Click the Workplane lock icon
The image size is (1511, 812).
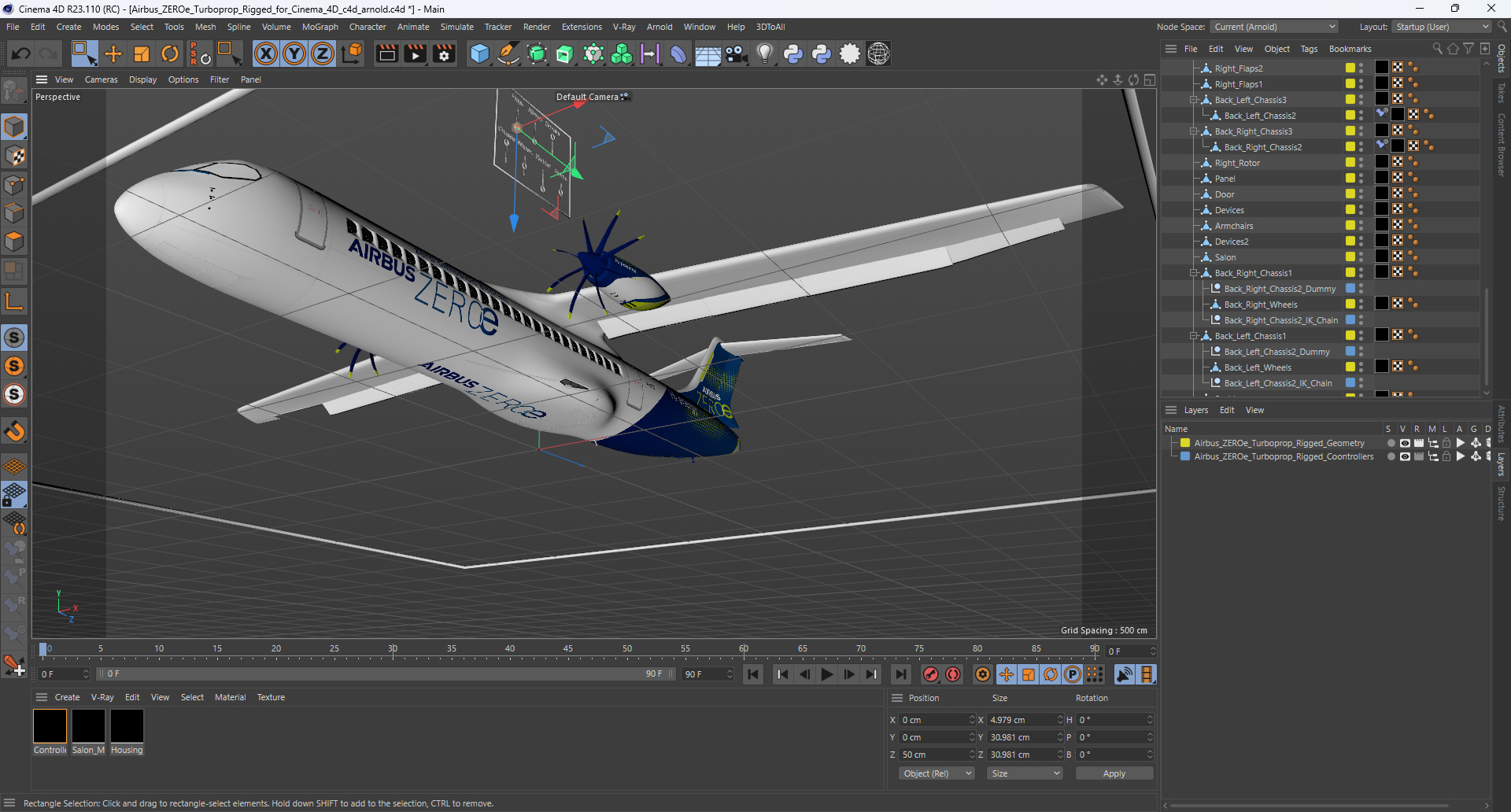[x=14, y=494]
